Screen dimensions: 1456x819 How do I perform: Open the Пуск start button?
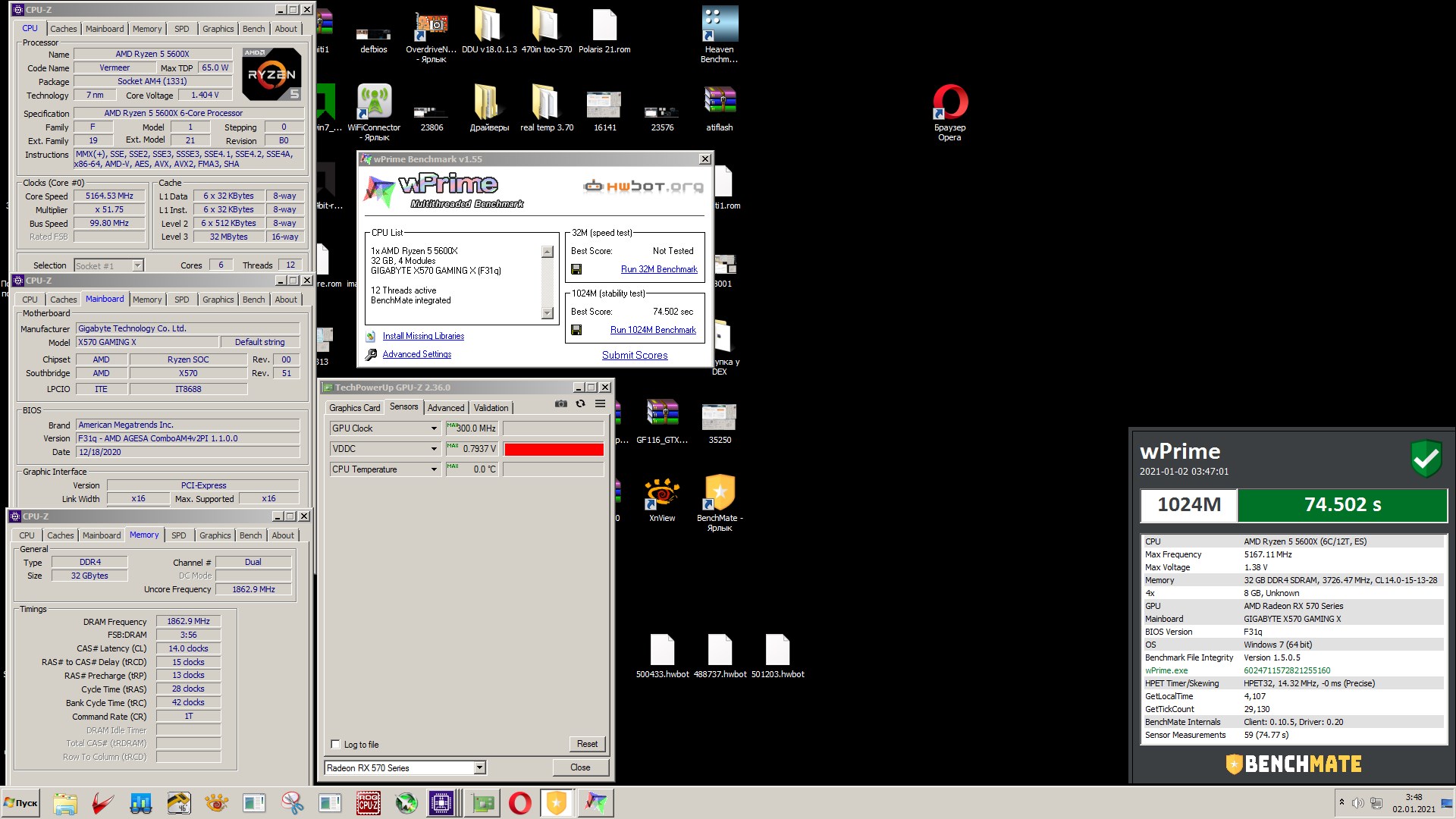coord(21,803)
